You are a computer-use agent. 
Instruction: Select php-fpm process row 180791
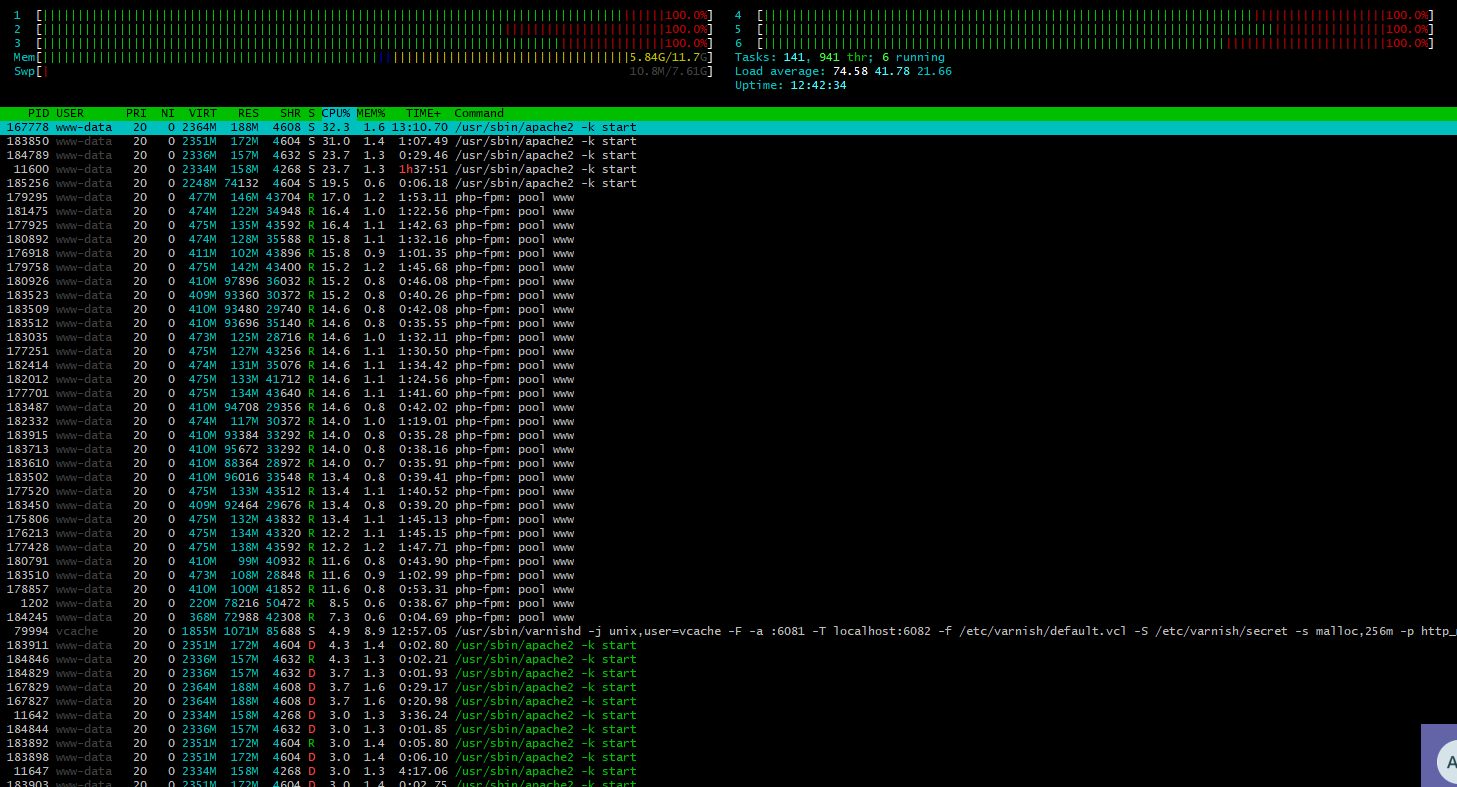(x=728, y=561)
